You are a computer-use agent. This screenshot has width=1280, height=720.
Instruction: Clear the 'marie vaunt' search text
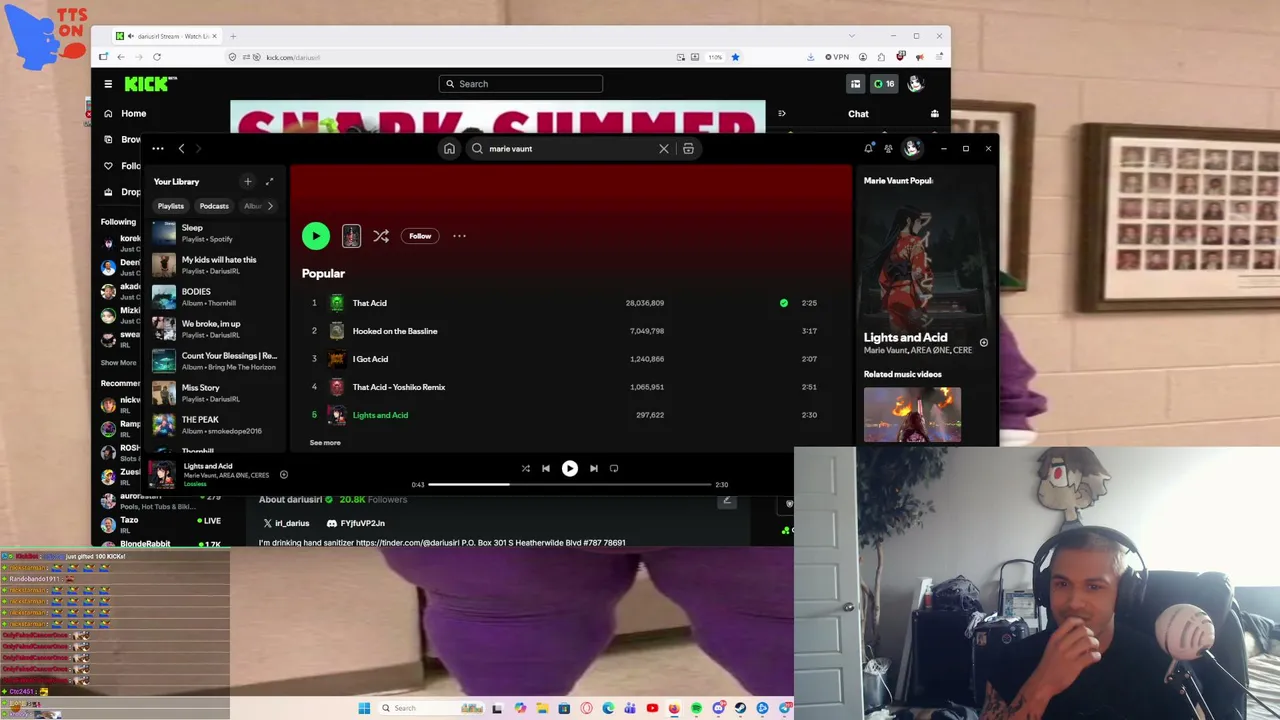click(x=664, y=149)
